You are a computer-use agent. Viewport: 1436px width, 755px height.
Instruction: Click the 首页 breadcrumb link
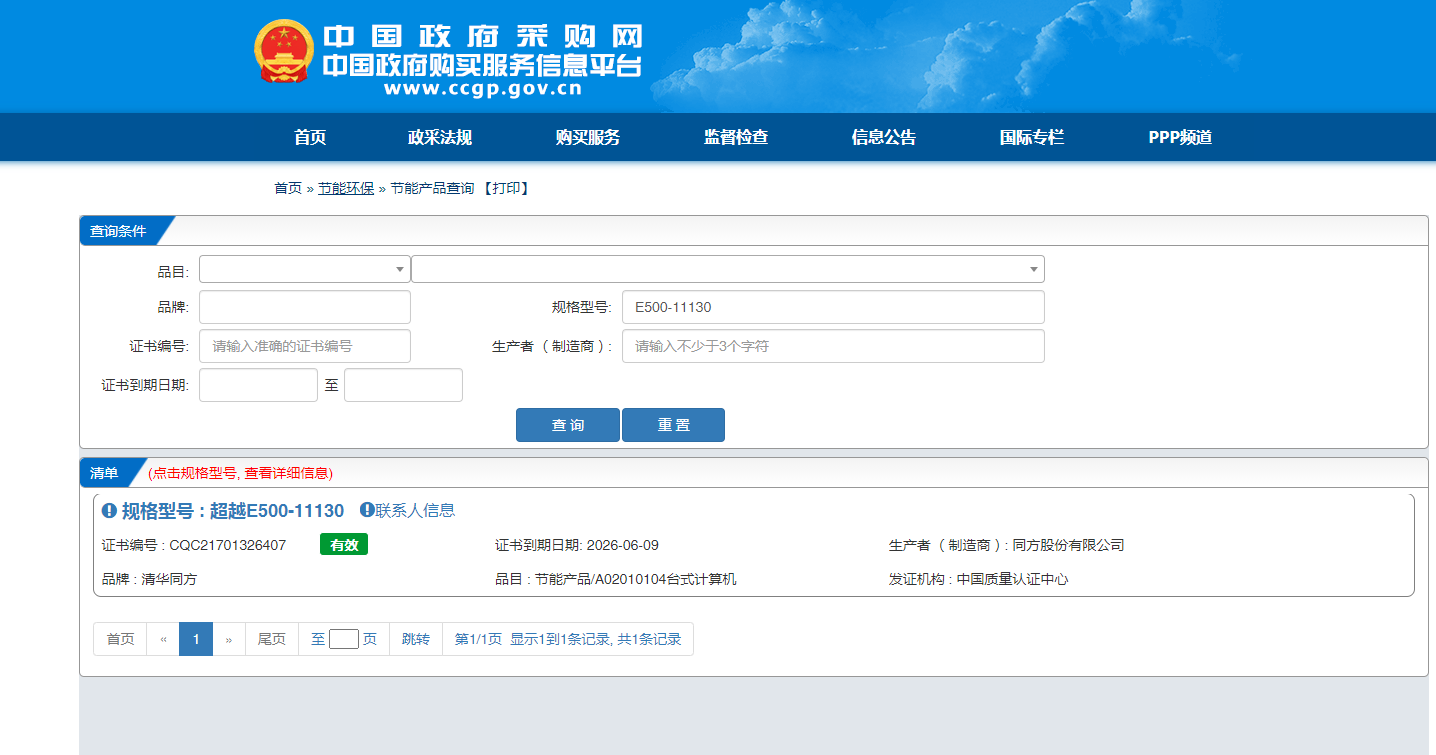click(x=288, y=188)
